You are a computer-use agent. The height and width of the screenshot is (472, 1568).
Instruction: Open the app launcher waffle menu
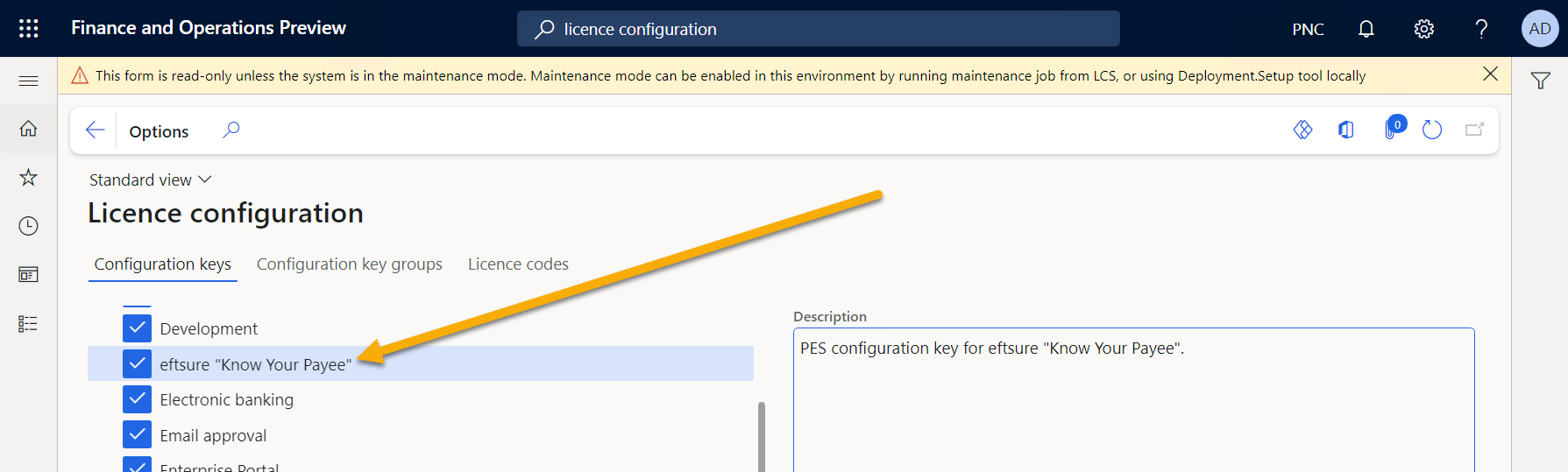(28, 28)
